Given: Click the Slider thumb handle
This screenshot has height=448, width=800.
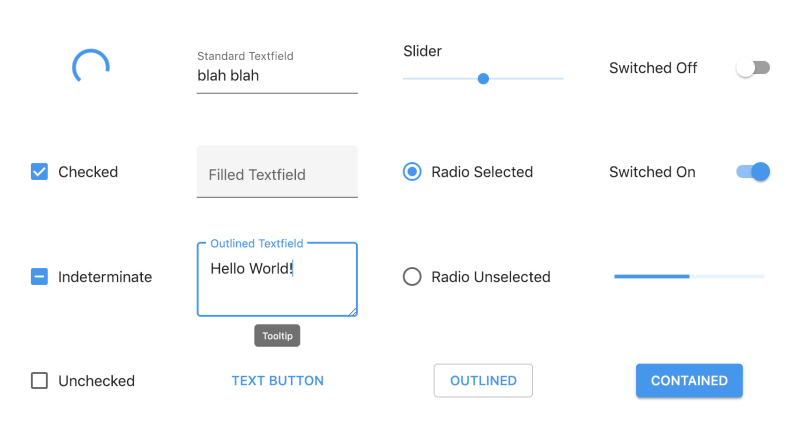Looking at the screenshot, I should 483,79.
